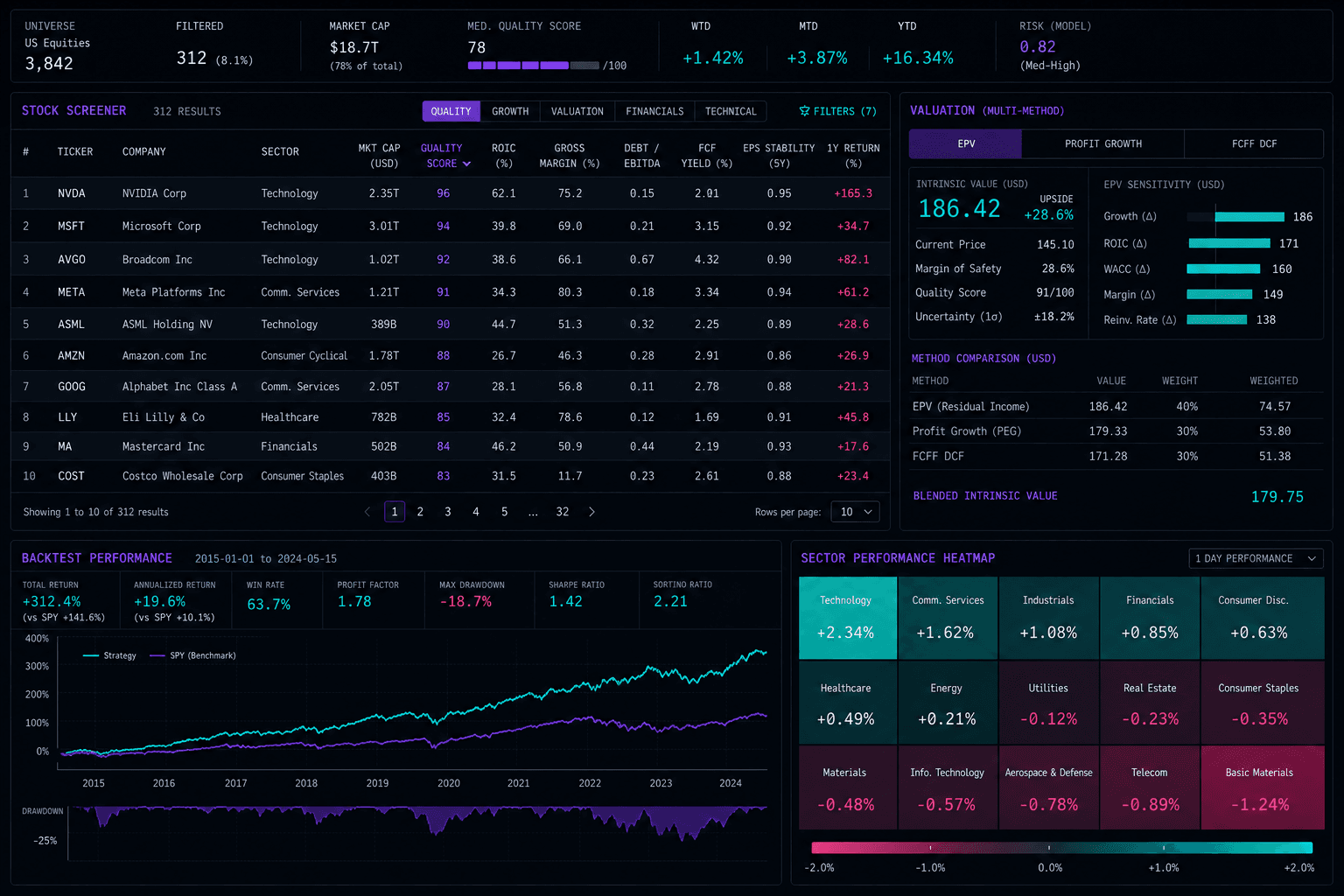Select the Utilities heatmap tile
This screenshot has height=896, width=1344.
[1048, 703]
